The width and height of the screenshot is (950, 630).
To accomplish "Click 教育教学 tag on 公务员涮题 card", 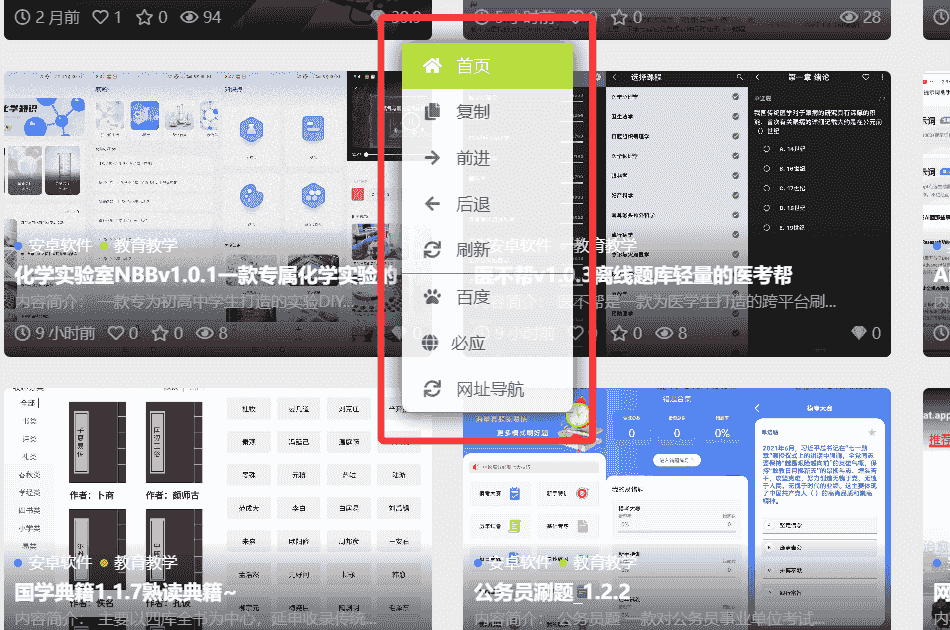I will click(x=605, y=563).
